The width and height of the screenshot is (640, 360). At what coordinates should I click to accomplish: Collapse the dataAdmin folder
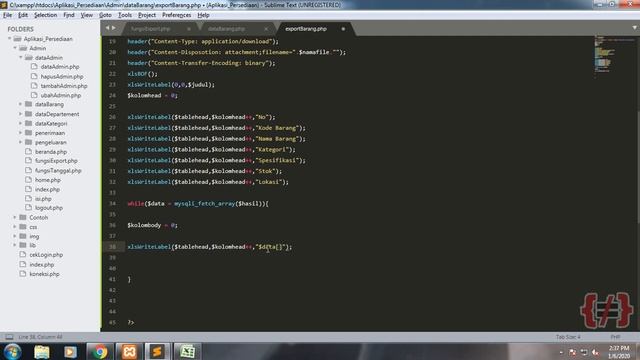click(x=21, y=58)
